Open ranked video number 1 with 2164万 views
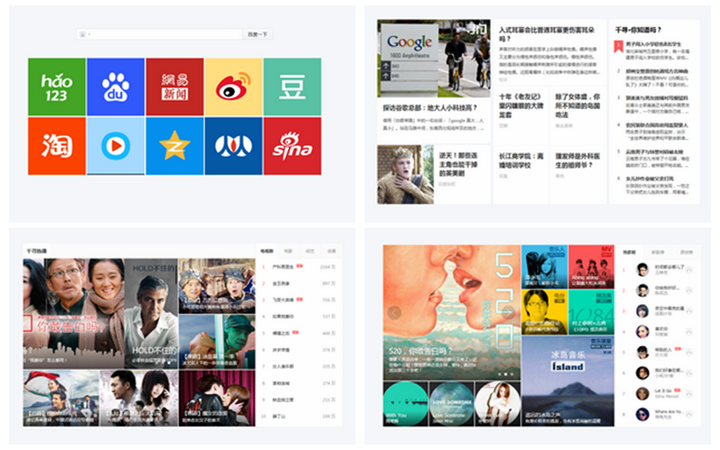 pyautogui.click(x=298, y=266)
